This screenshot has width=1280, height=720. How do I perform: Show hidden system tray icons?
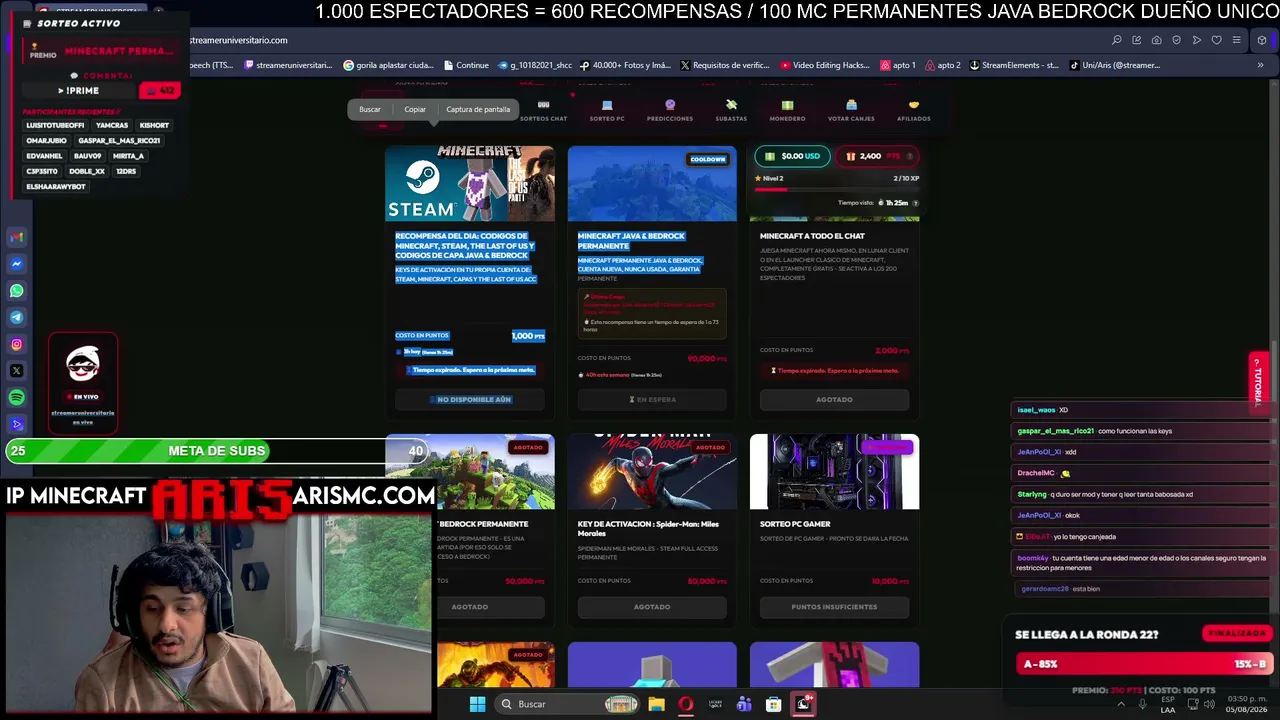click(1120, 704)
